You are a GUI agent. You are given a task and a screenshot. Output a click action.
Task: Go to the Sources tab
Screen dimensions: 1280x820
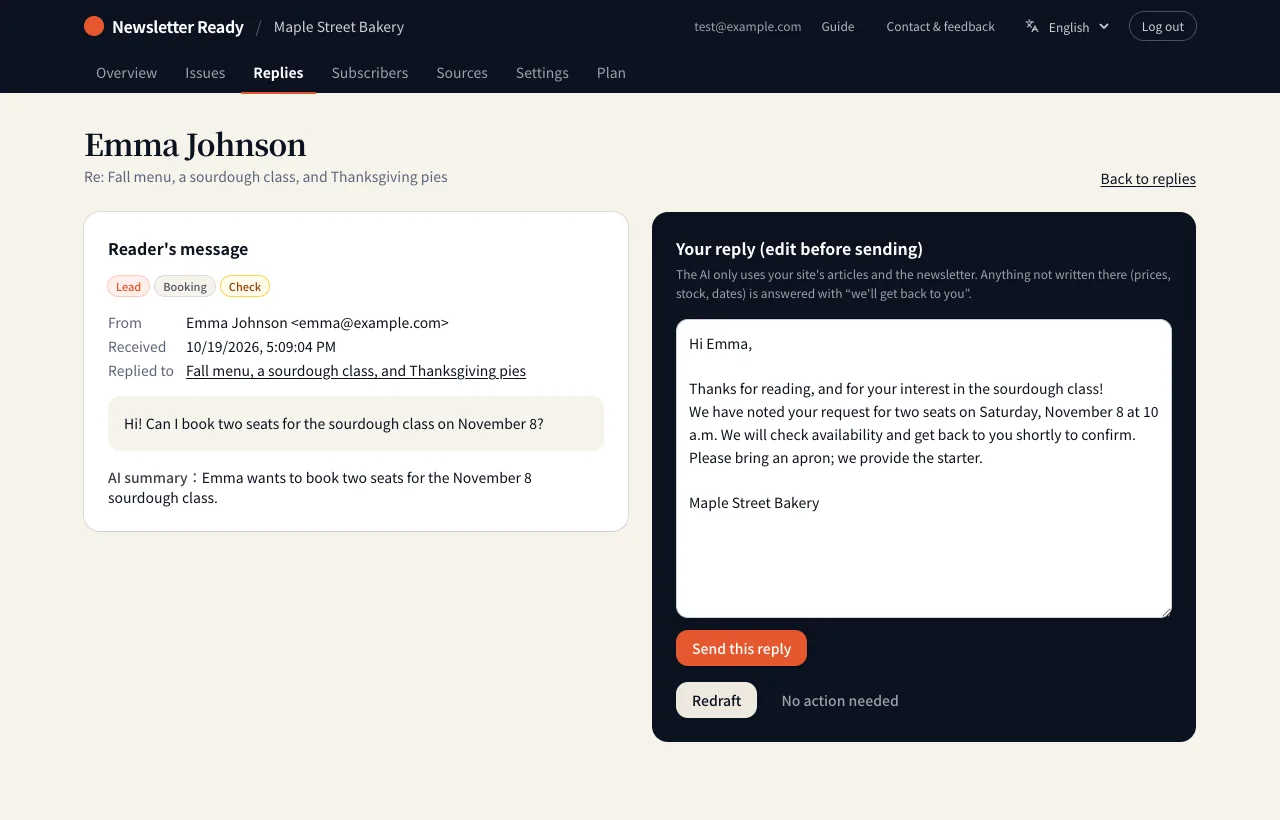pos(462,72)
